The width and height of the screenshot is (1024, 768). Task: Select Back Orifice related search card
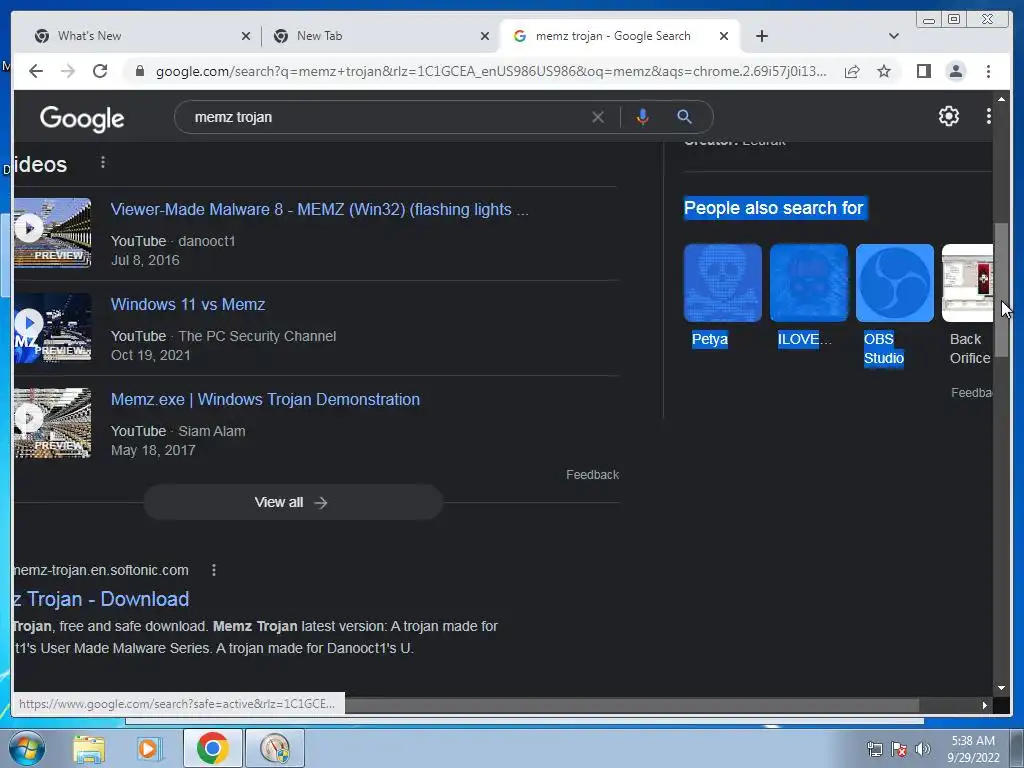click(x=968, y=305)
